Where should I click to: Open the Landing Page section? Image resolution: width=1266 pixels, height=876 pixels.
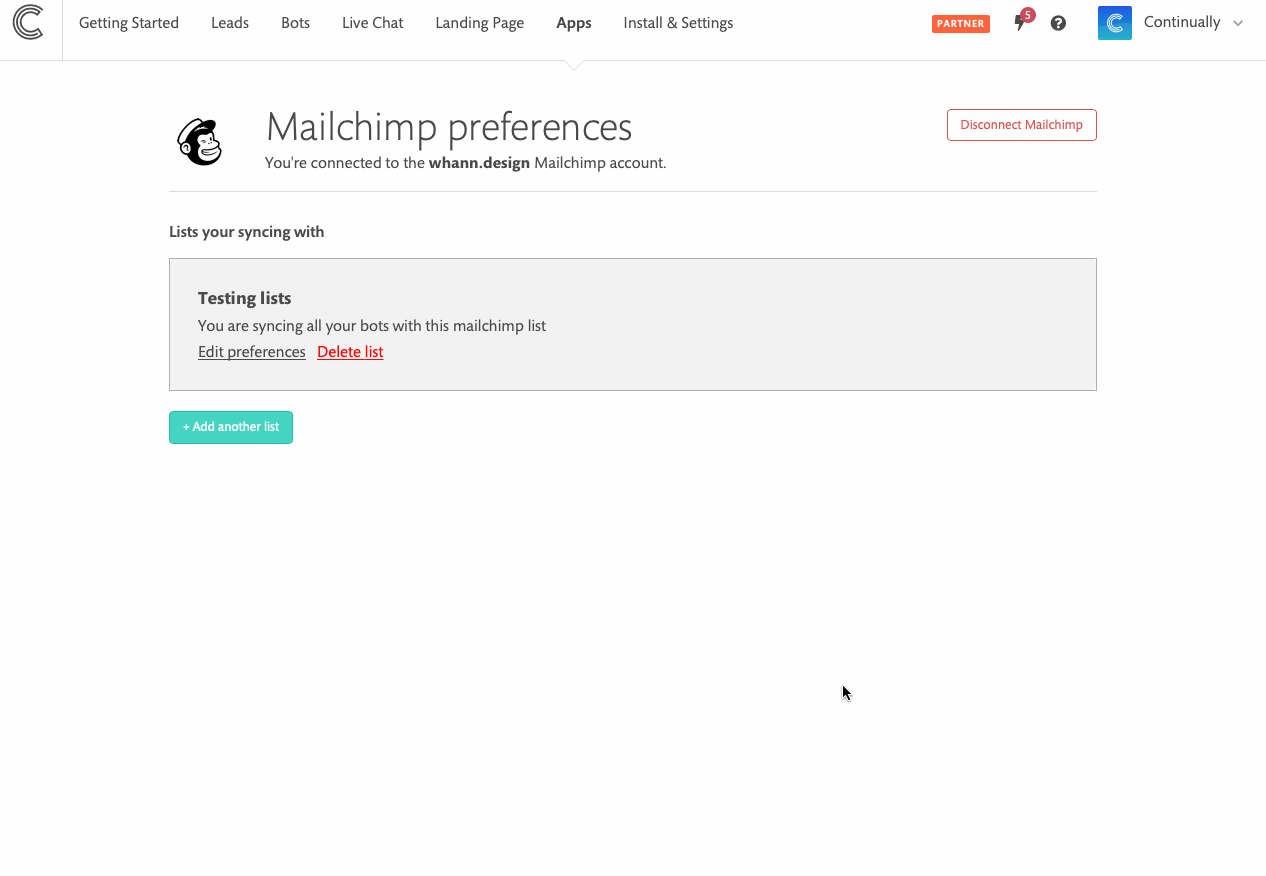point(480,22)
